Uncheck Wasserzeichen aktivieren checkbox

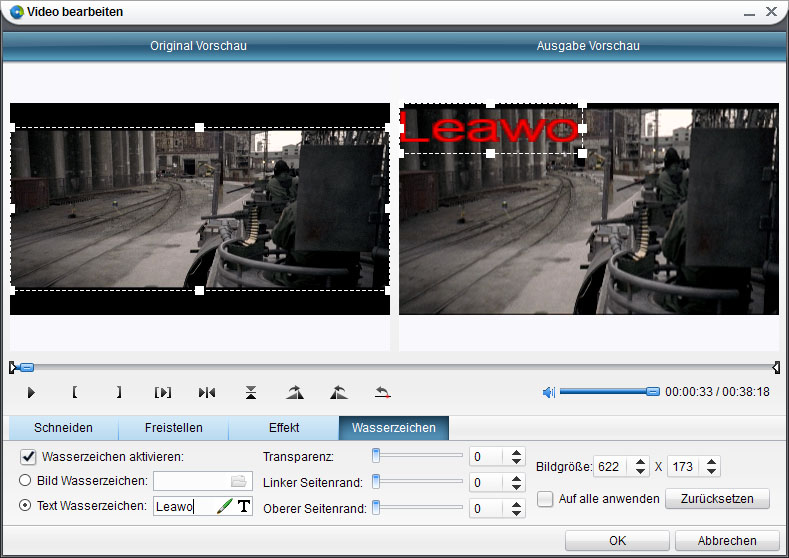point(28,457)
